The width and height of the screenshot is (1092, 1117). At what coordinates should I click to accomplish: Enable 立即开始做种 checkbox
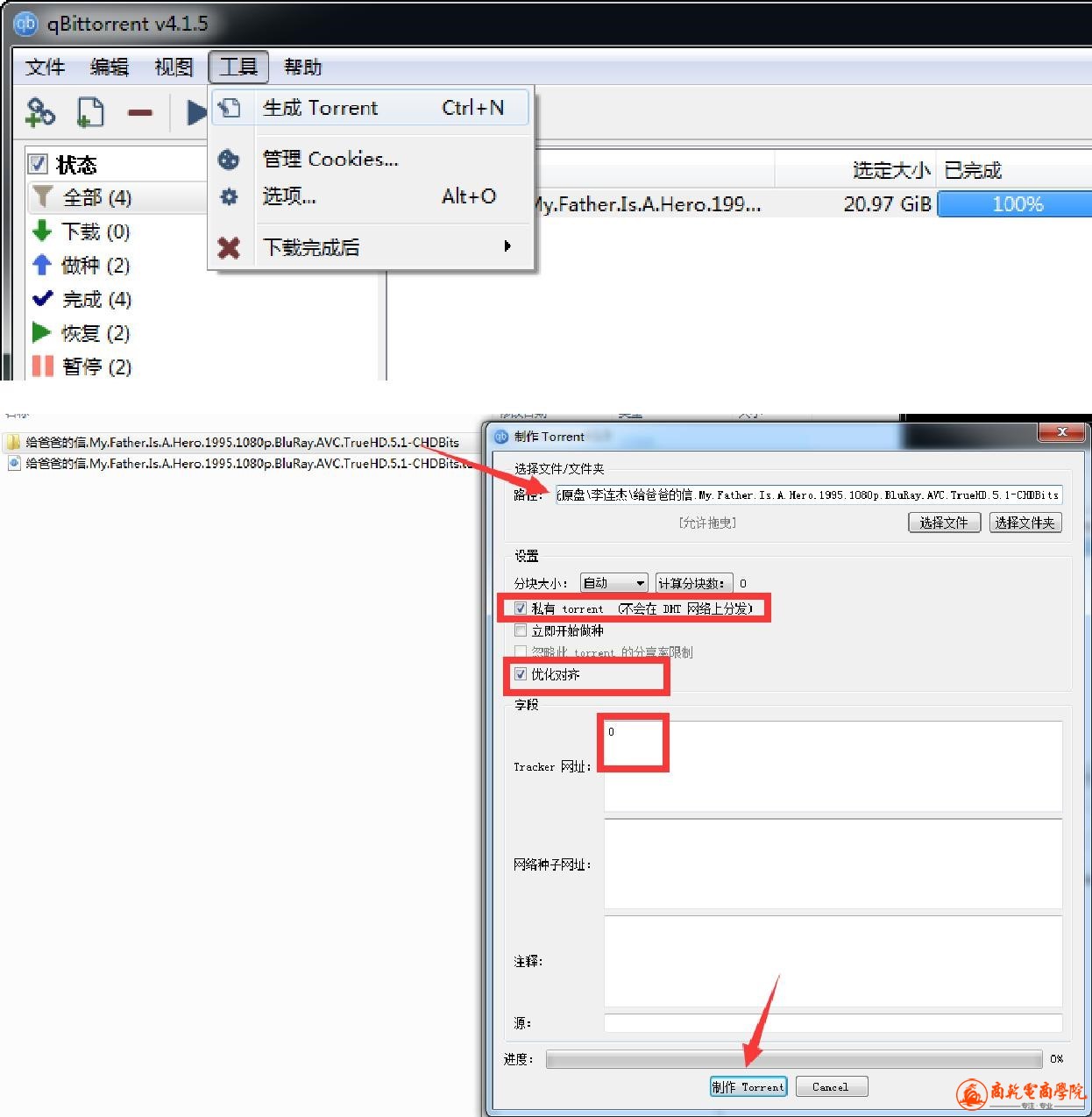tap(521, 630)
